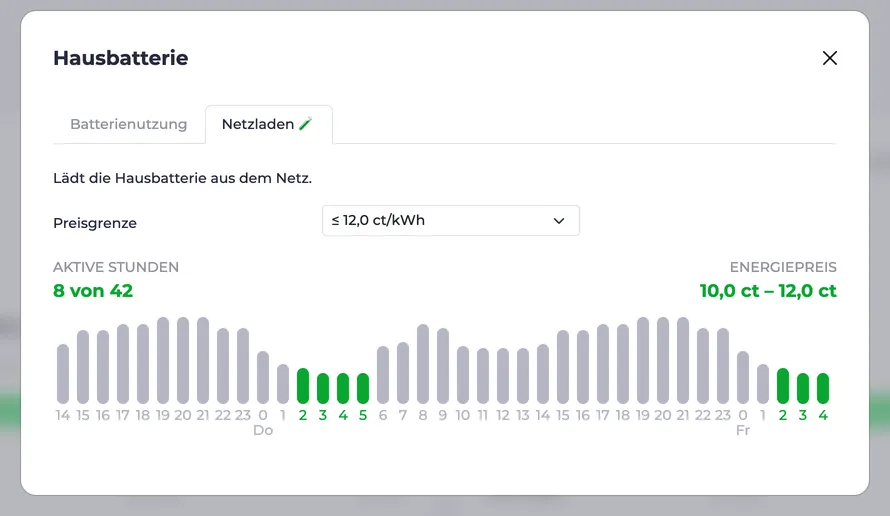The height and width of the screenshot is (516, 890).
Task: Click the green bar for hour 4 on Do
Action: pos(343,388)
